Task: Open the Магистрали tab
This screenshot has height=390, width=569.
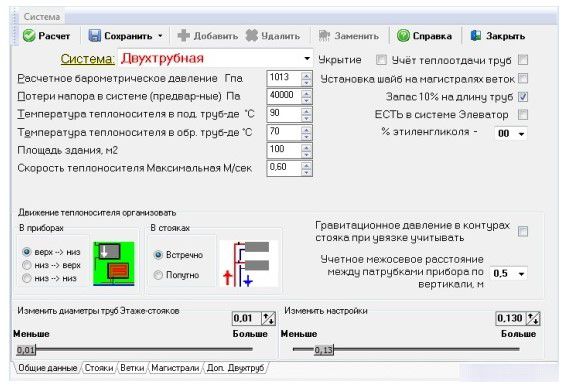Action: pyautogui.click(x=175, y=368)
